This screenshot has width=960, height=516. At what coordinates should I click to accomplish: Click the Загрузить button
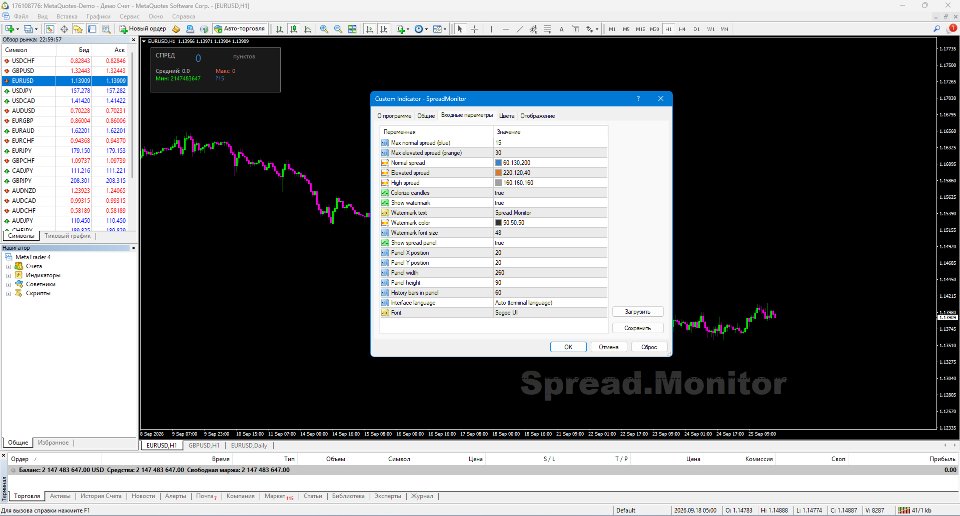pyautogui.click(x=637, y=312)
